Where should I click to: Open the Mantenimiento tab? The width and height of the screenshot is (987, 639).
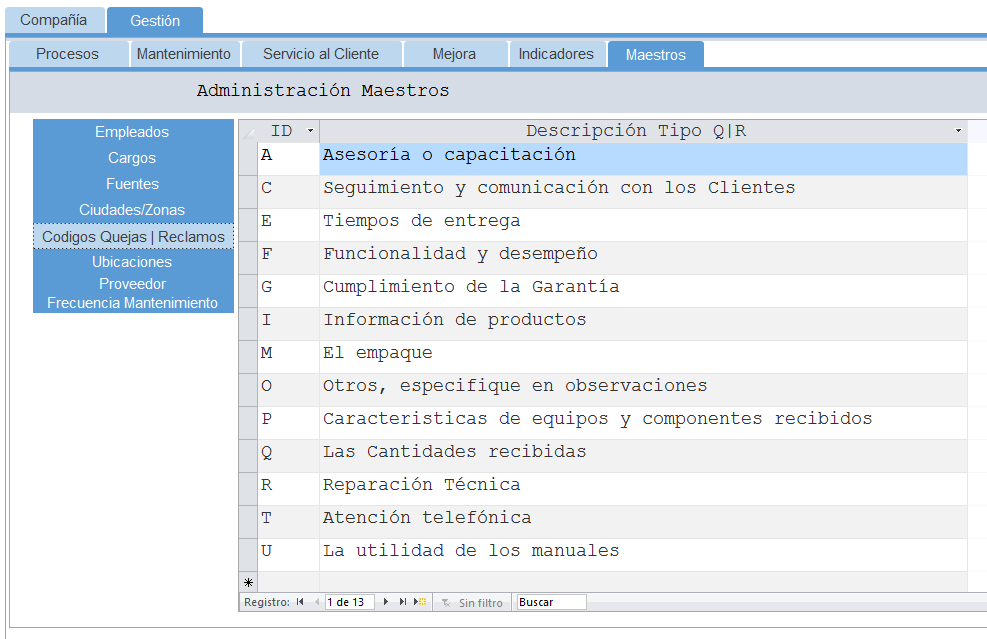coord(183,54)
